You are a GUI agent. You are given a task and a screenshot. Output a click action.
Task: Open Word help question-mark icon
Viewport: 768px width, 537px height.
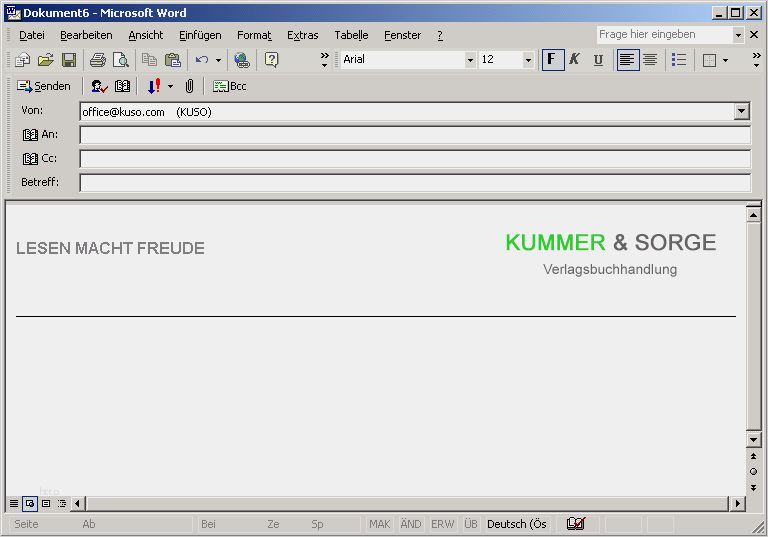point(271,60)
